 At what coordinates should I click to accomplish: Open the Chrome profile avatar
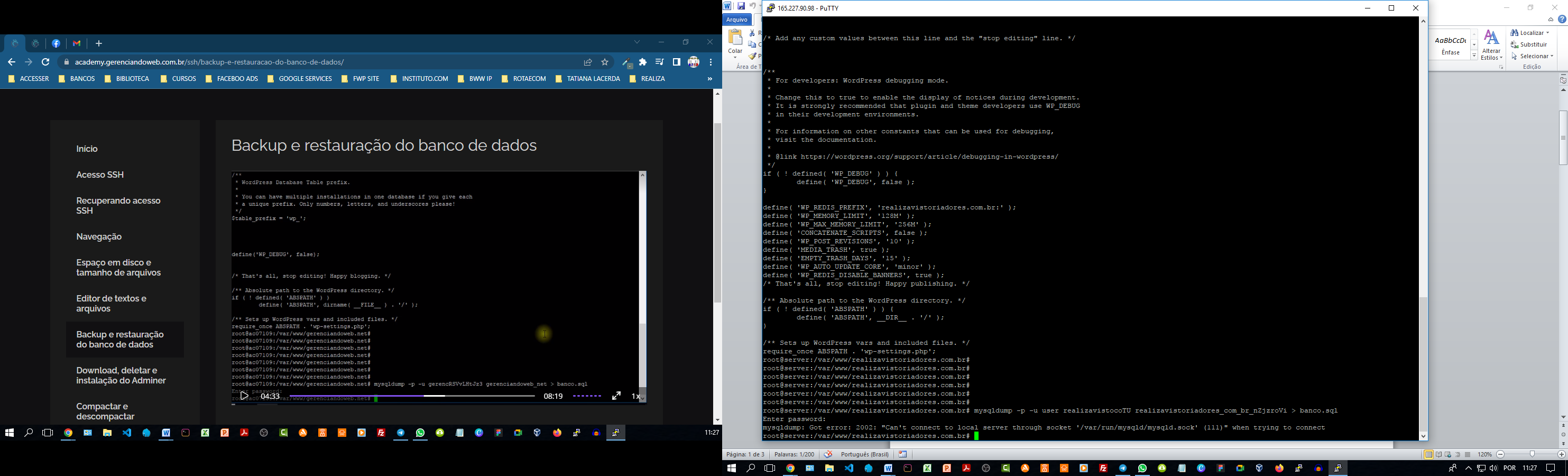click(x=693, y=62)
